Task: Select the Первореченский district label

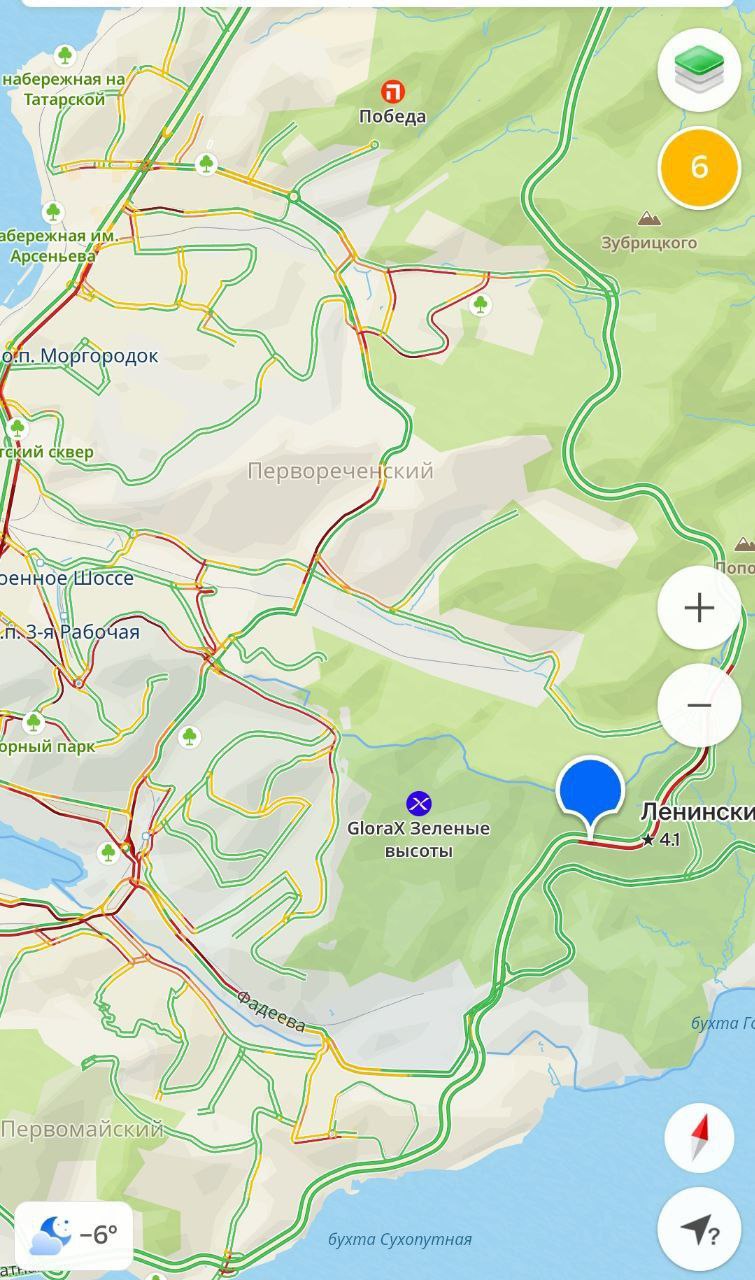Action: 340,471
